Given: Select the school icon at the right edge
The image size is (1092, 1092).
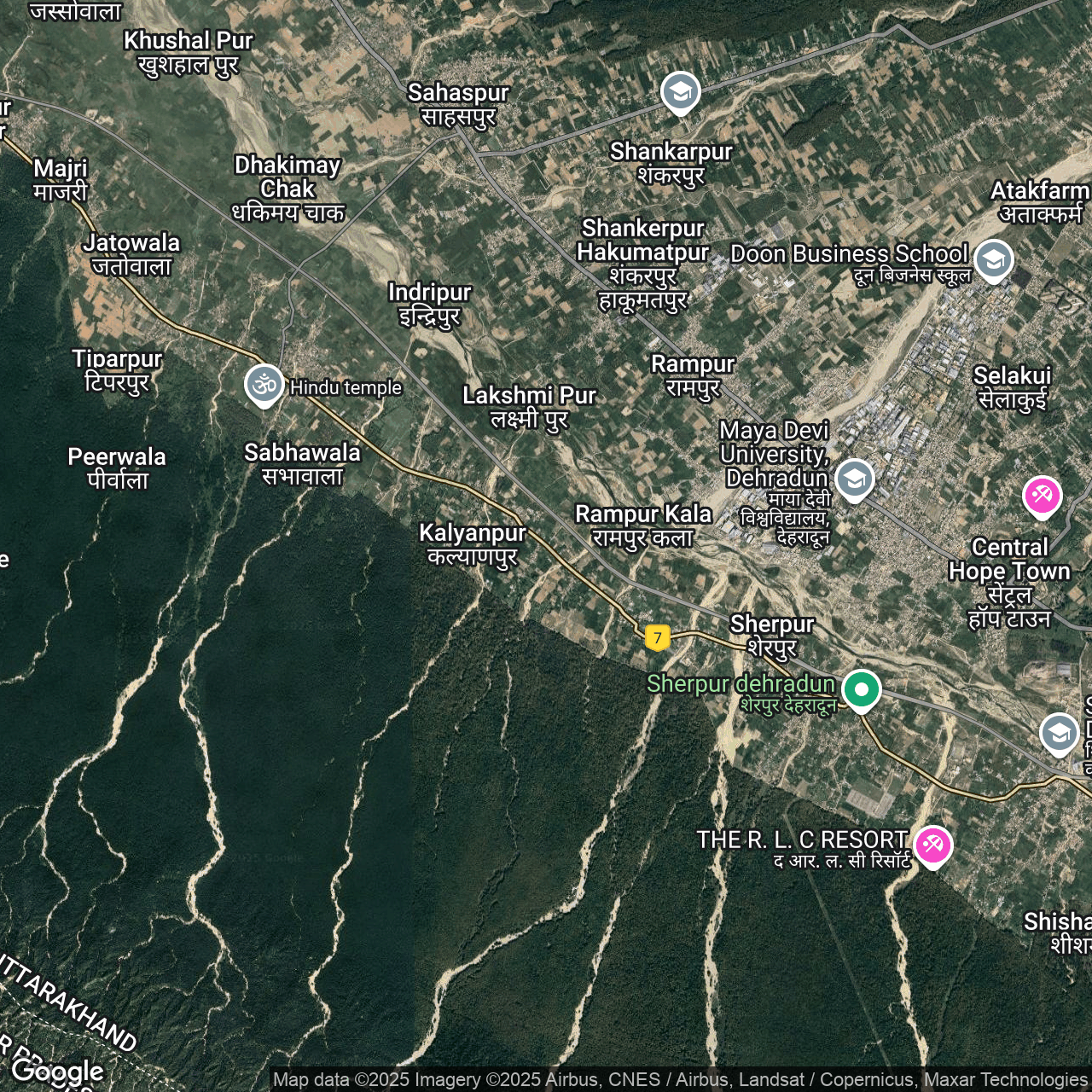Looking at the screenshot, I should (x=1059, y=733).
